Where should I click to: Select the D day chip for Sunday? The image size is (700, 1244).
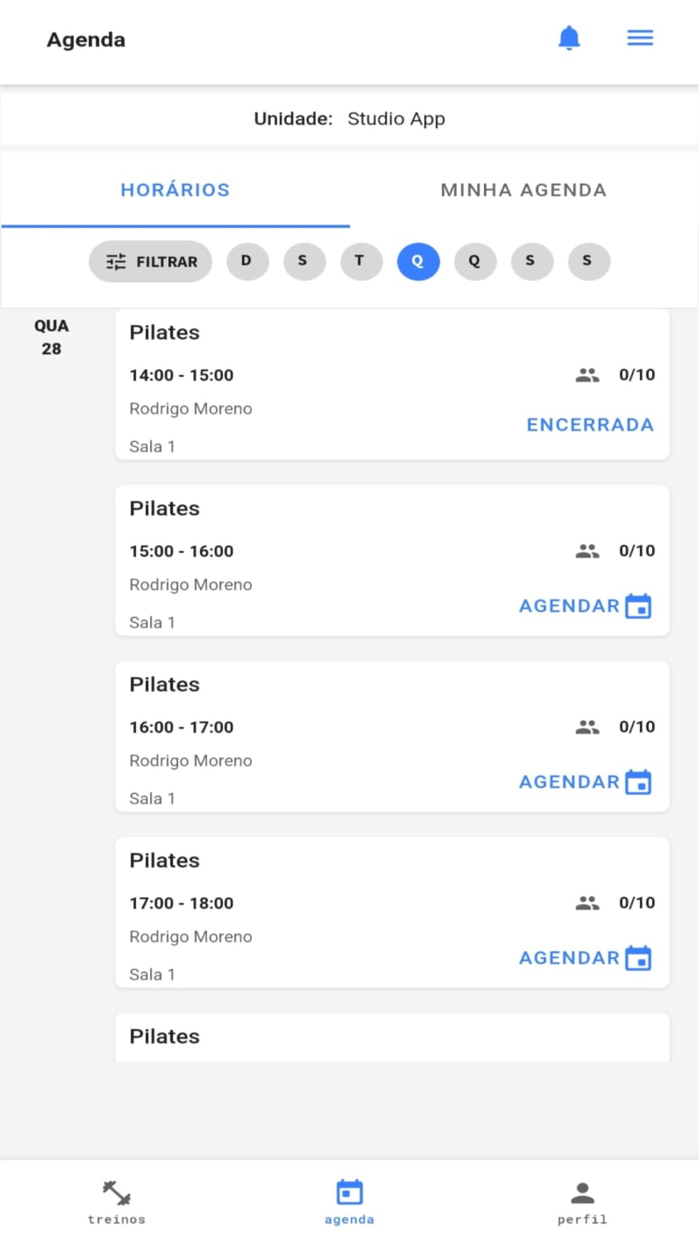[x=247, y=260]
